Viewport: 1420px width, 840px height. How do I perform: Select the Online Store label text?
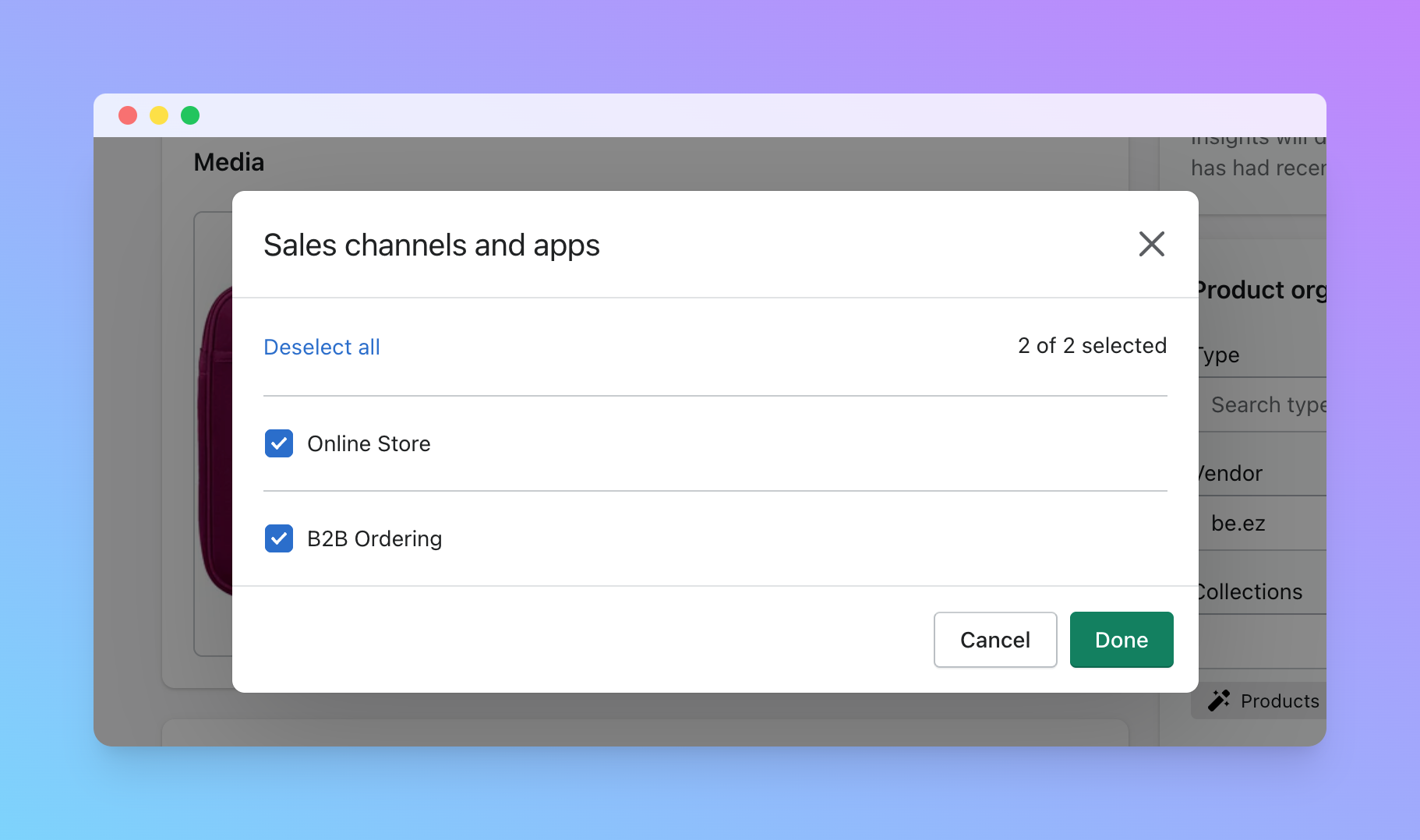[x=368, y=443]
